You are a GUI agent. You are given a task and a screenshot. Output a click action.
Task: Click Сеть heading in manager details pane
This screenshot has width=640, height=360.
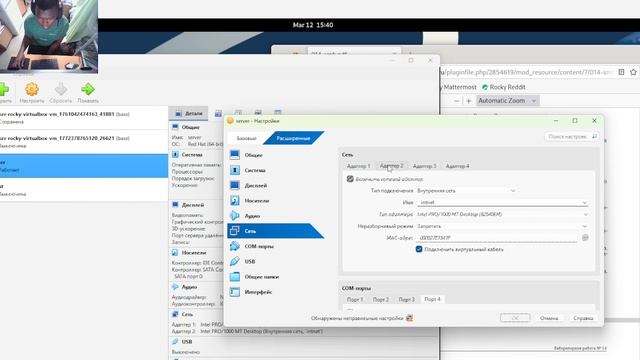[x=187, y=314]
